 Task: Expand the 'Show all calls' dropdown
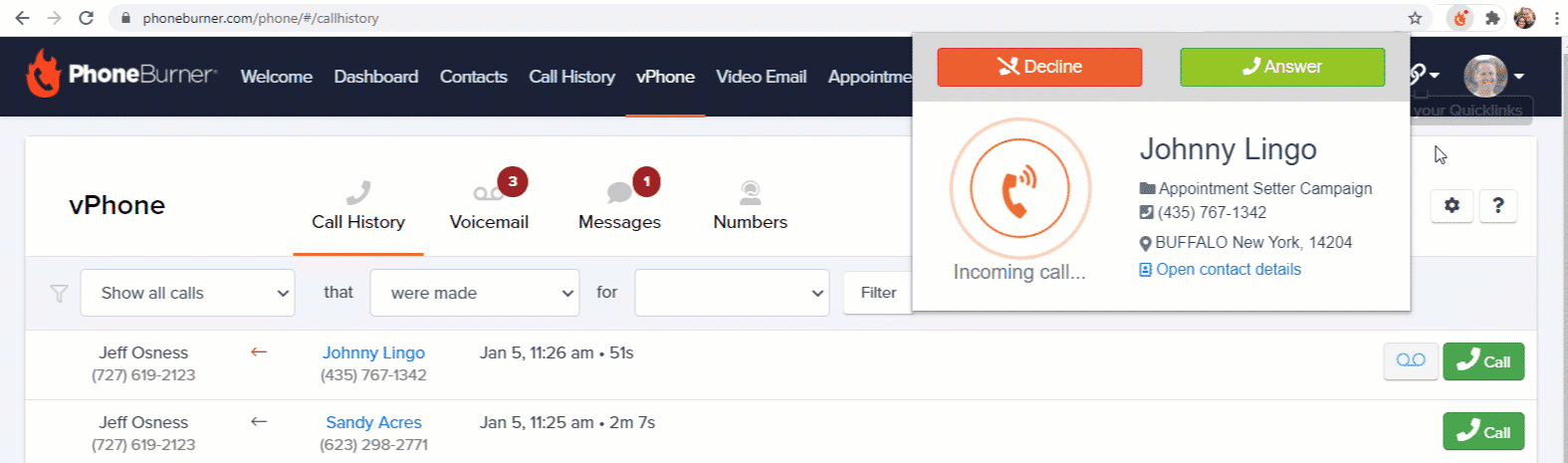click(187, 293)
